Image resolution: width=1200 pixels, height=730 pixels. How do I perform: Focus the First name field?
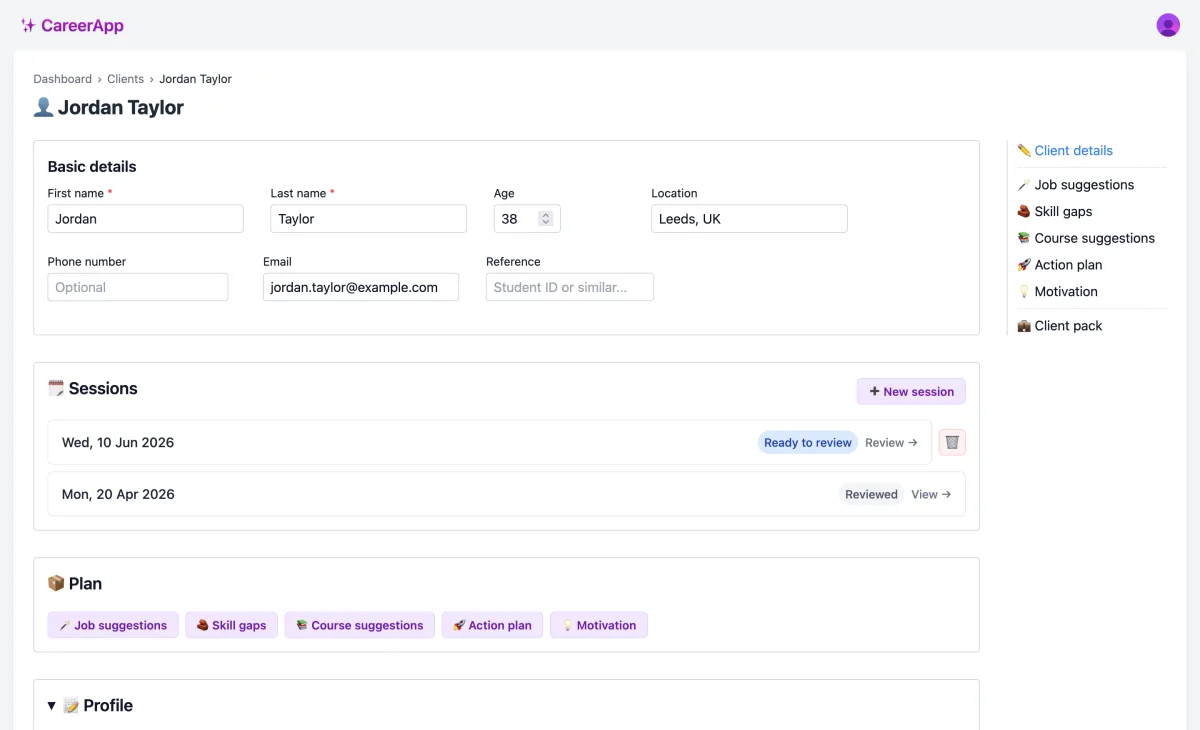point(146,219)
